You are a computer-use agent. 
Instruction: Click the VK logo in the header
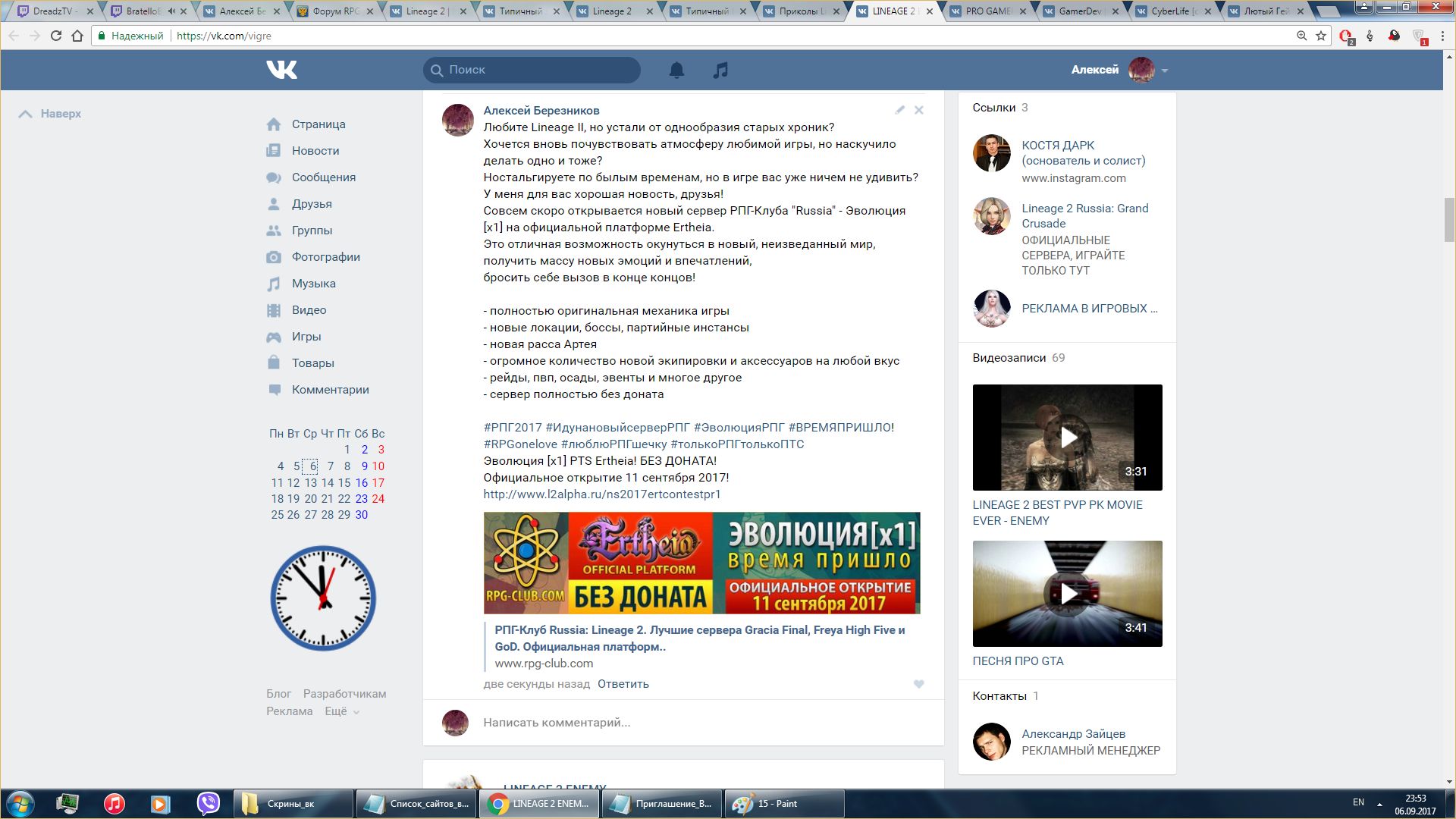pos(281,70)
